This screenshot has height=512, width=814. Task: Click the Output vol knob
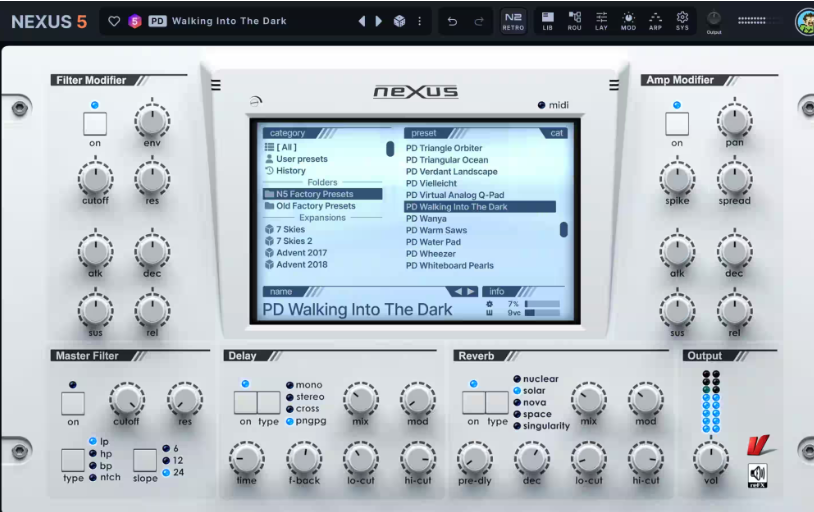click(x=711, y=459)
